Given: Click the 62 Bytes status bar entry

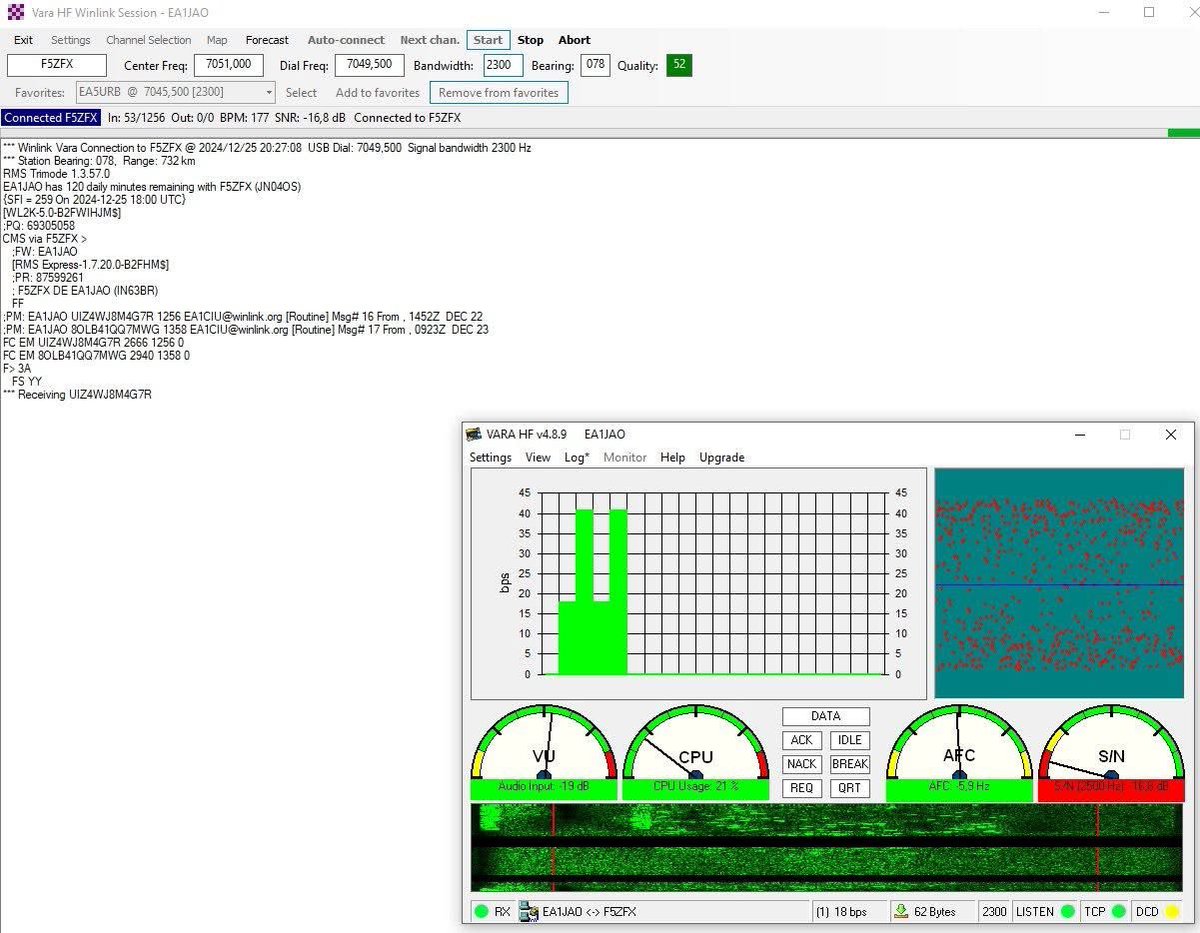Looking at the screenshot, I should [x=935, y=912].
